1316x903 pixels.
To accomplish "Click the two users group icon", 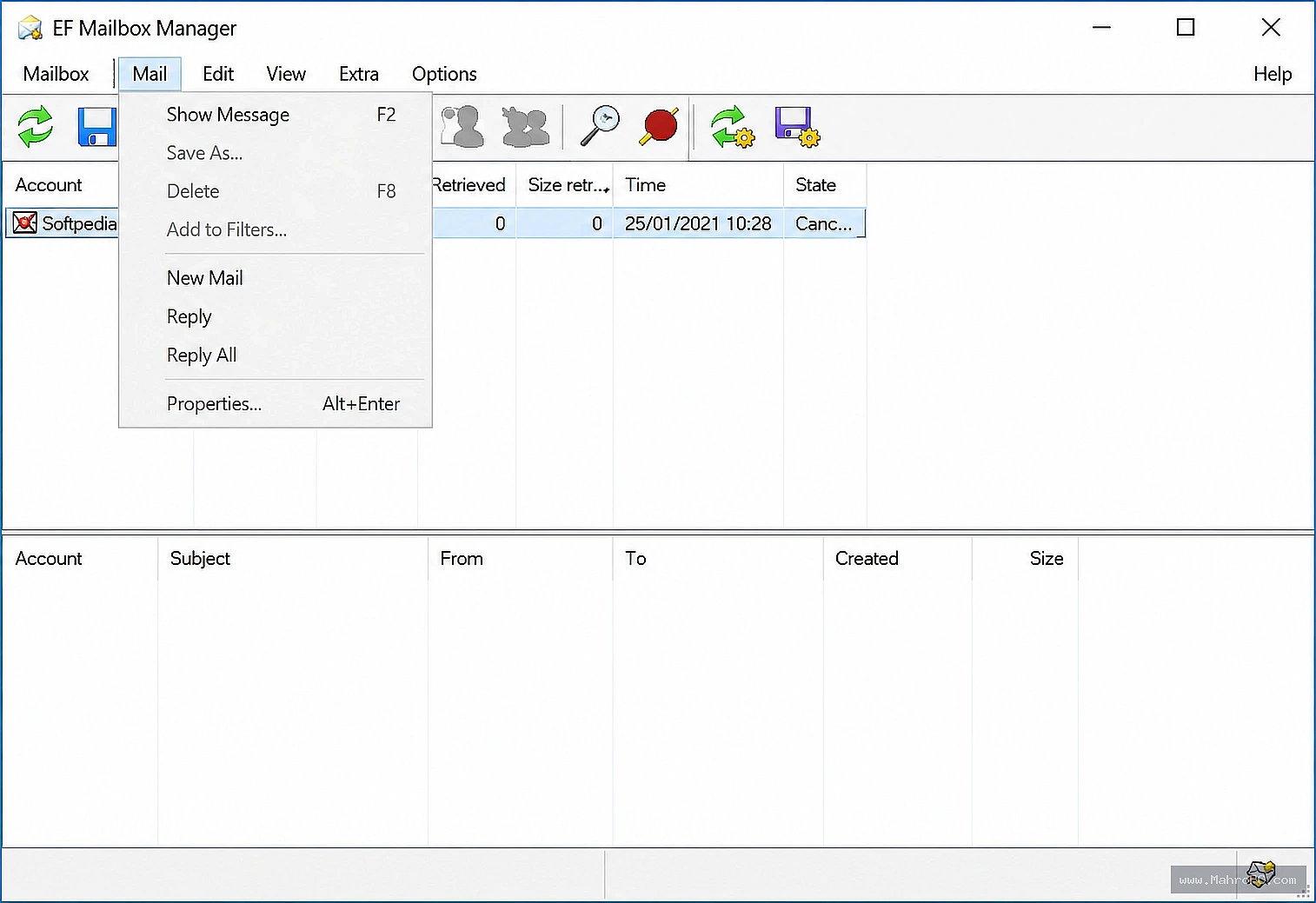I will pyautogui.click(x=525, y=127).
